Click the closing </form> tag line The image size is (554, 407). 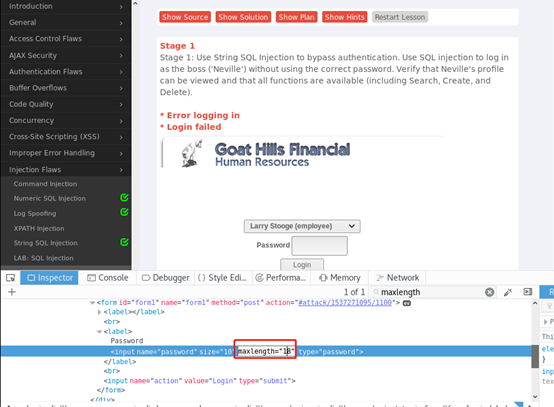(111, 390)
